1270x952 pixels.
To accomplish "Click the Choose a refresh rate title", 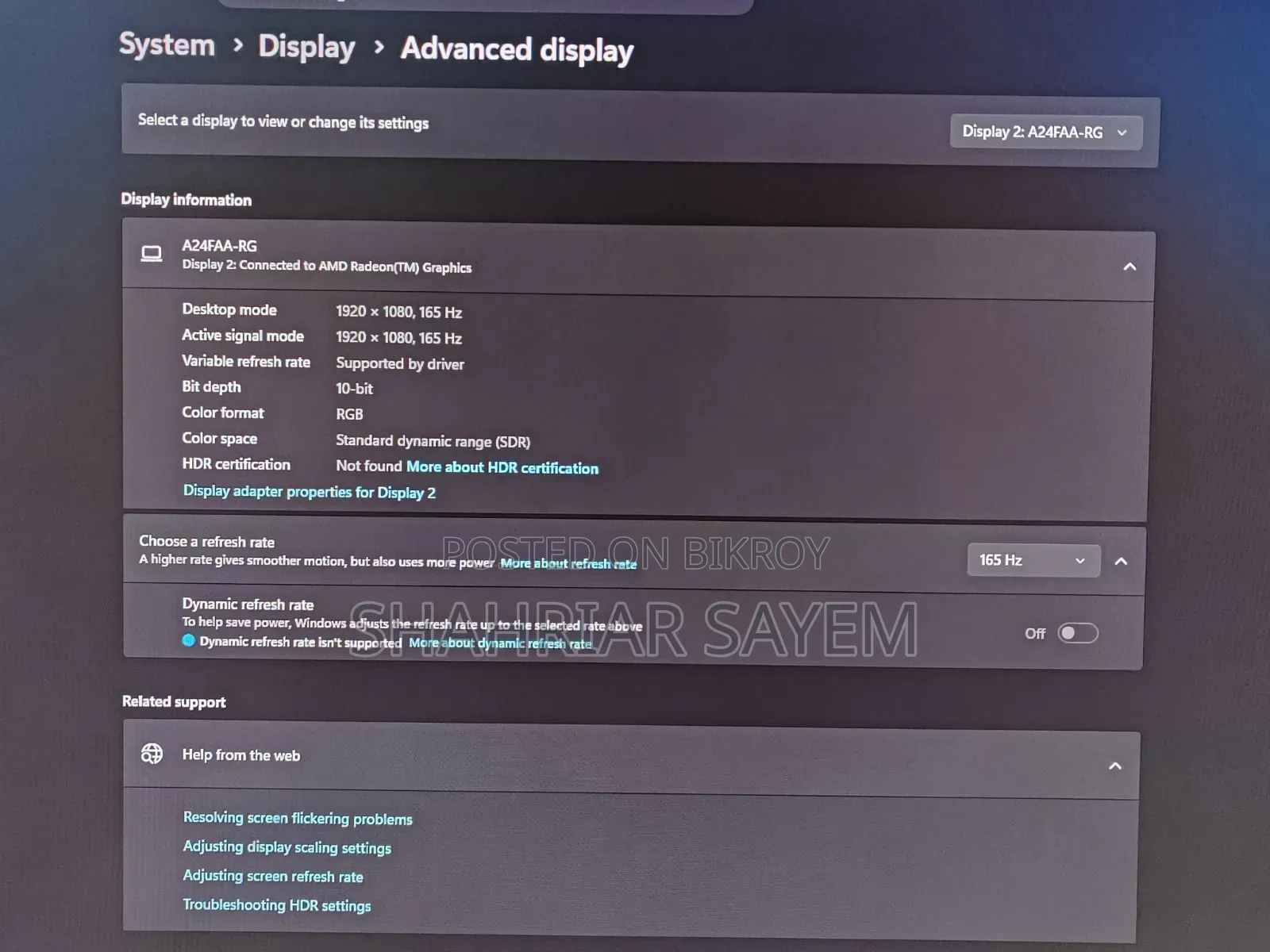I will (x=206, y=542).
